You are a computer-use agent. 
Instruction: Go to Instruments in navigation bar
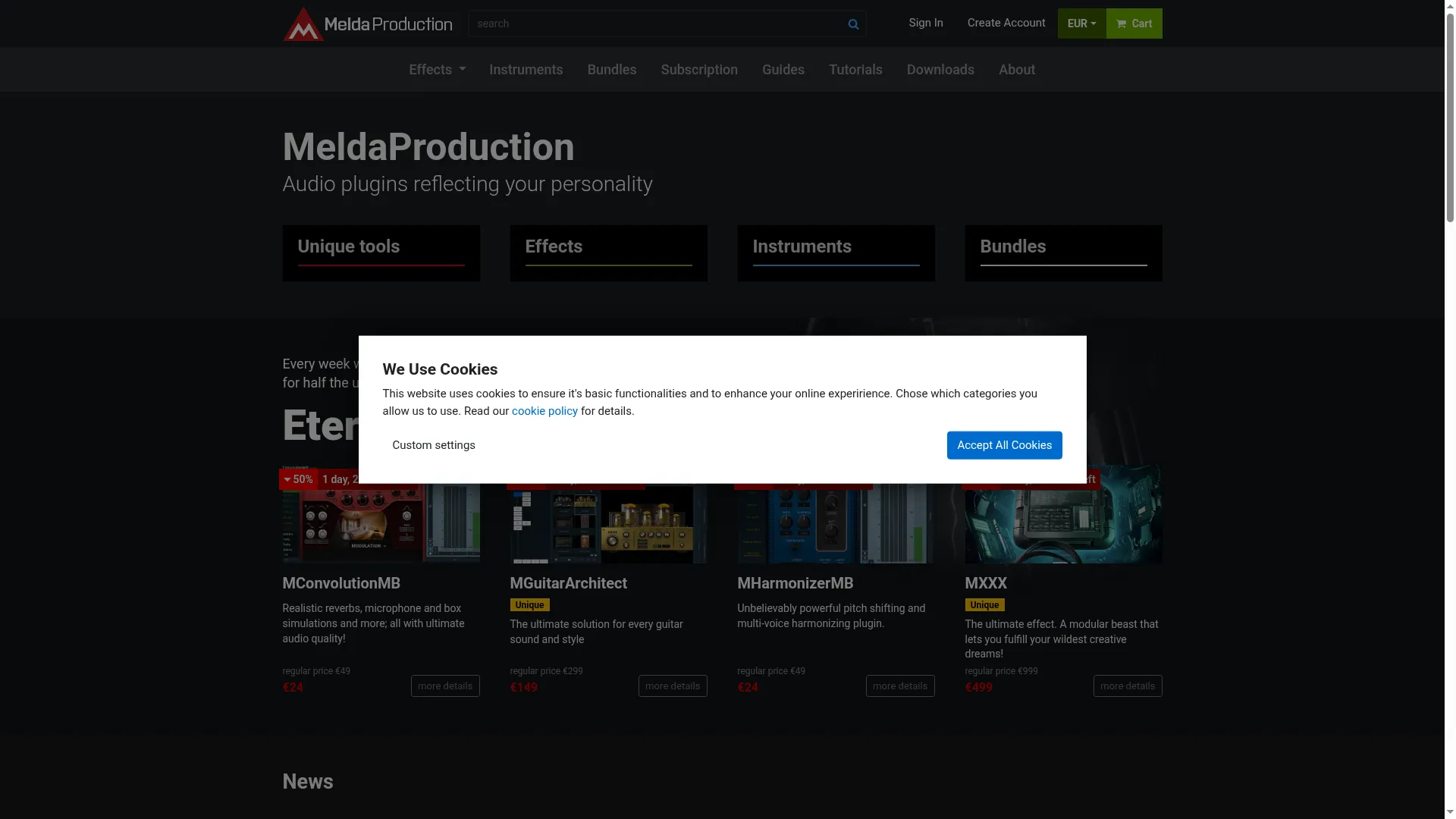click(x=526, y=70)
